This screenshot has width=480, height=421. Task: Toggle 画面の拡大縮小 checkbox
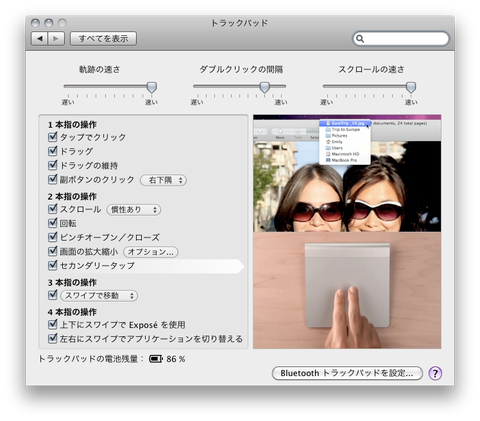(x=53, y=251)
